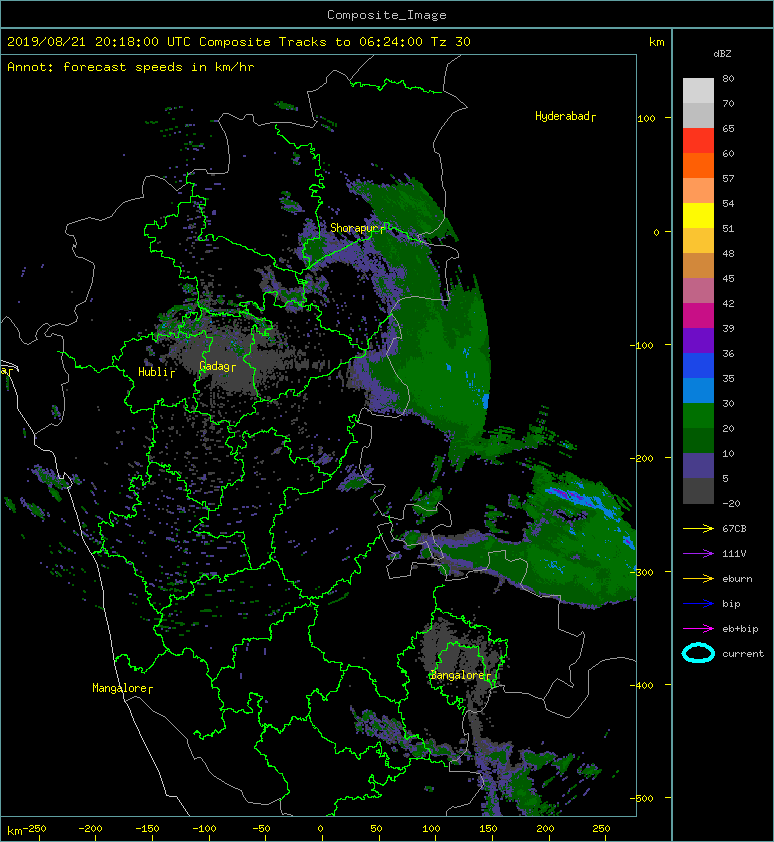This screenshot has height=842, width=774.
Task: Select the red 65–60 dBZ swatch
Action: [x=698, y=141]
